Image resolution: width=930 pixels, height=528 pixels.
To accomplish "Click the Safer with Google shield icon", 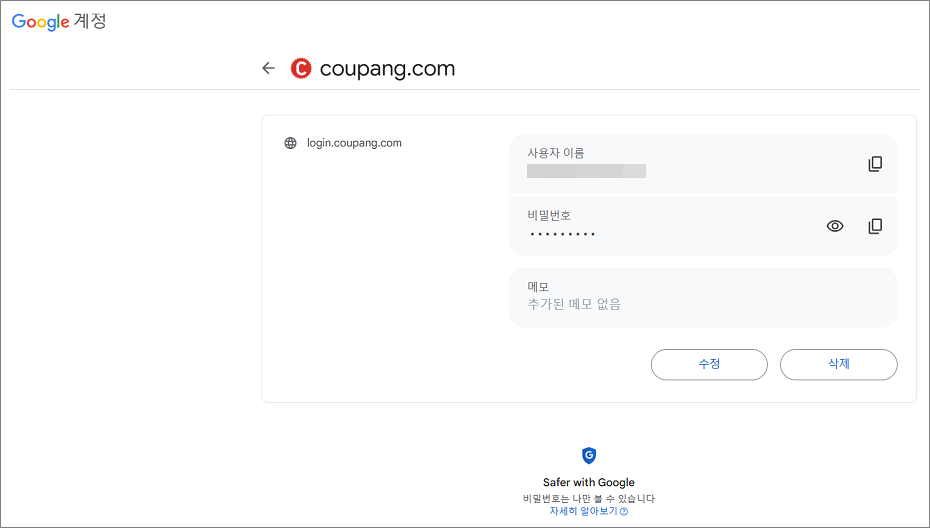I will click(x=589, y=456).
